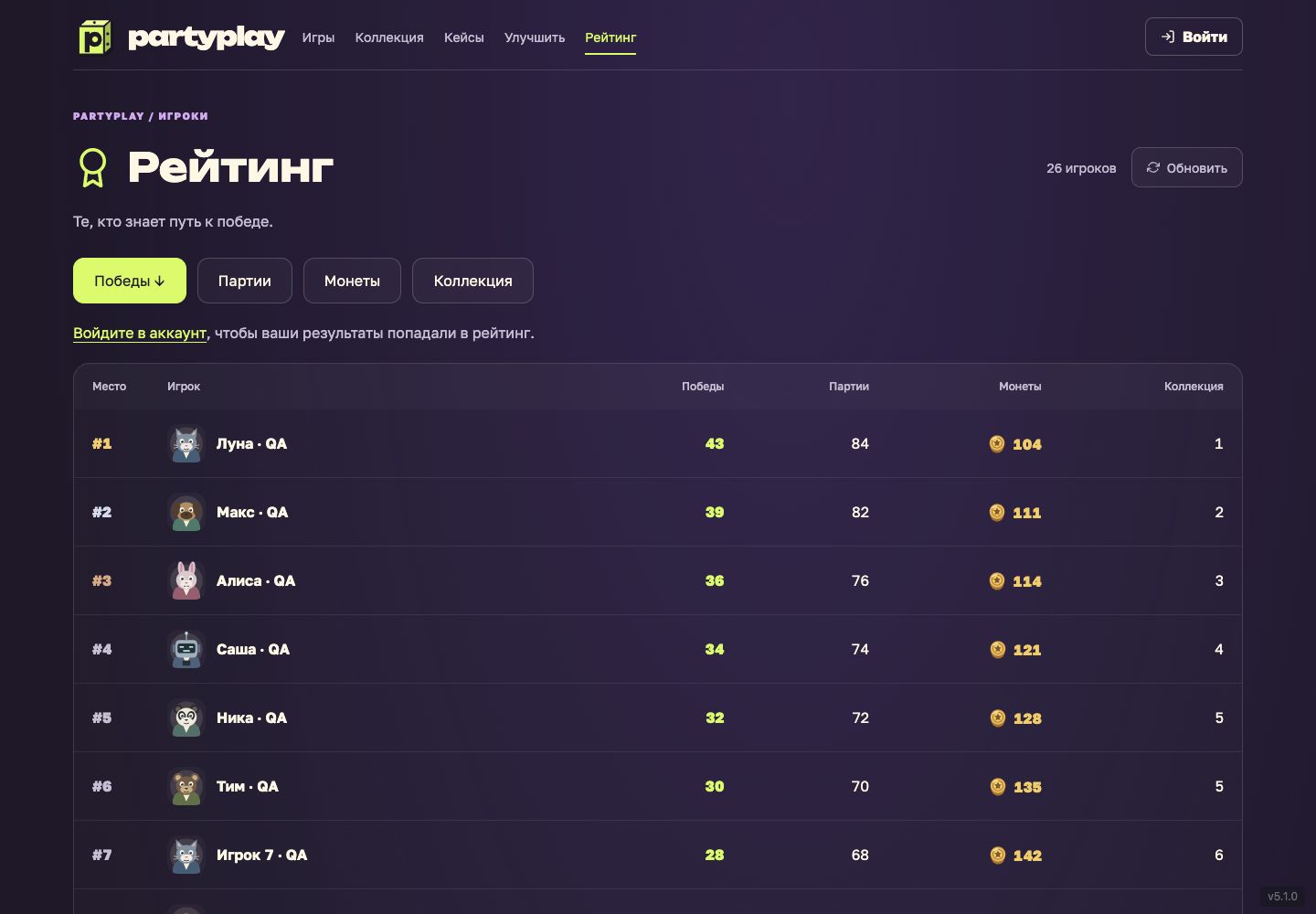
Task: Click the Макс player's avatar
Action: [186, 512]
